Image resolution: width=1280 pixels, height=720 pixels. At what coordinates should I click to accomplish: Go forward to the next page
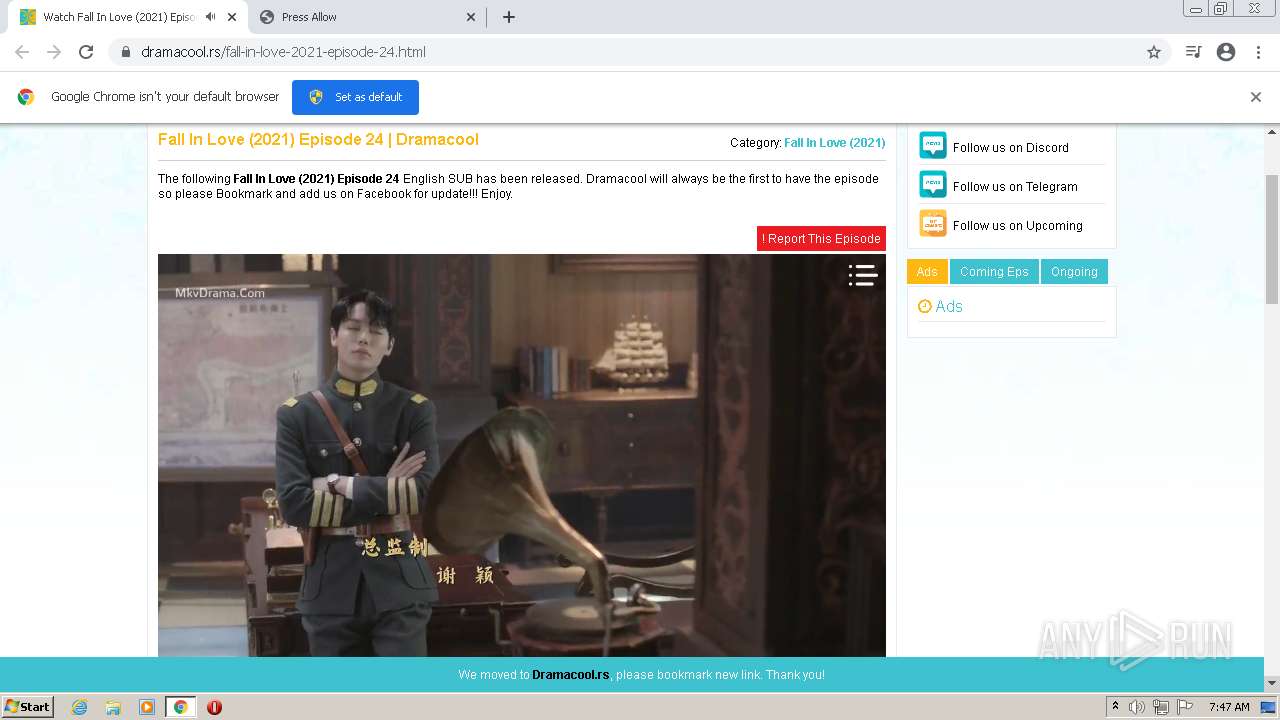coord(54,52)
